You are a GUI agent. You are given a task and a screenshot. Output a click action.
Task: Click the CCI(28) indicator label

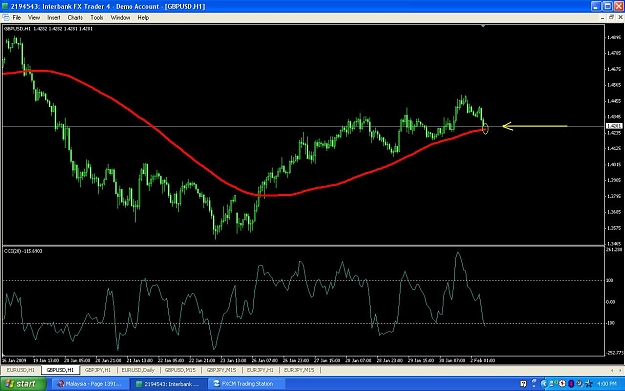23,251
